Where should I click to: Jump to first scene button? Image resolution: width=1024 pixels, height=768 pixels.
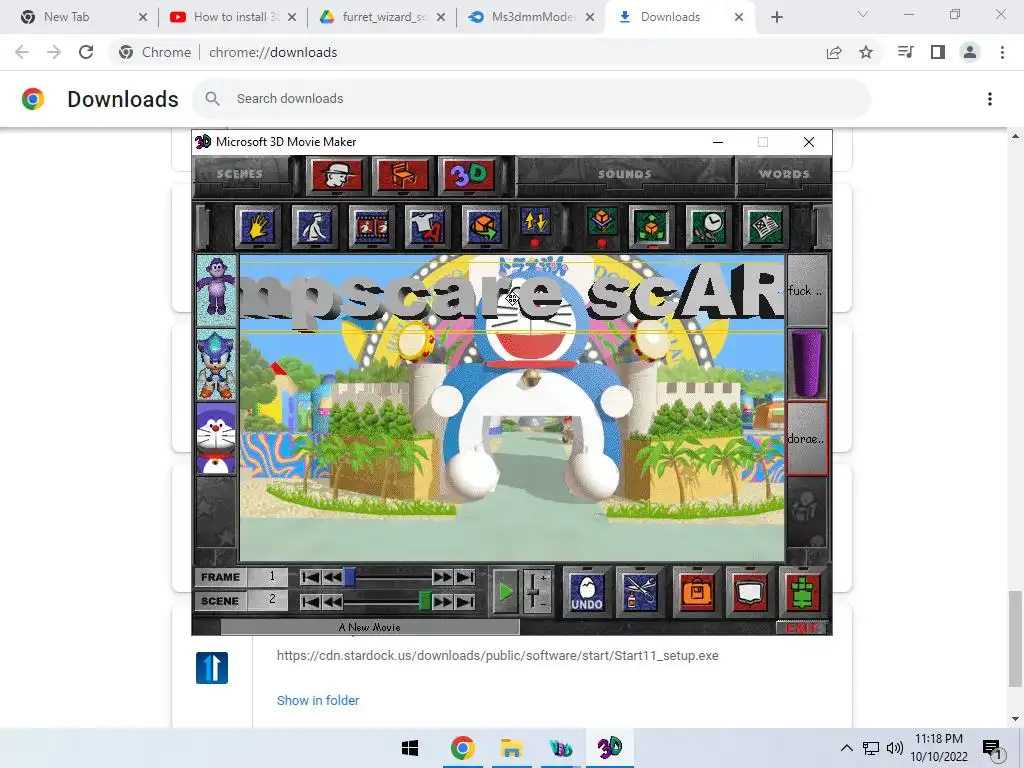coord(311,601)
